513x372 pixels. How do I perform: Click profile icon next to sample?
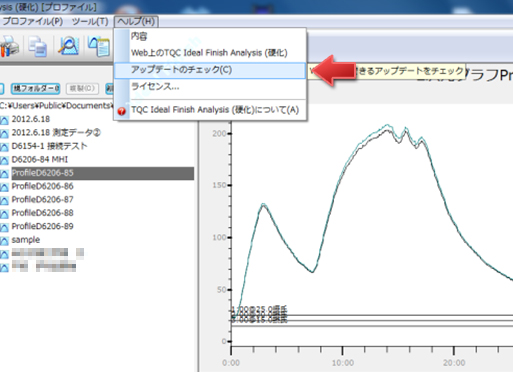pyautogui.click(x=4, y=240)
